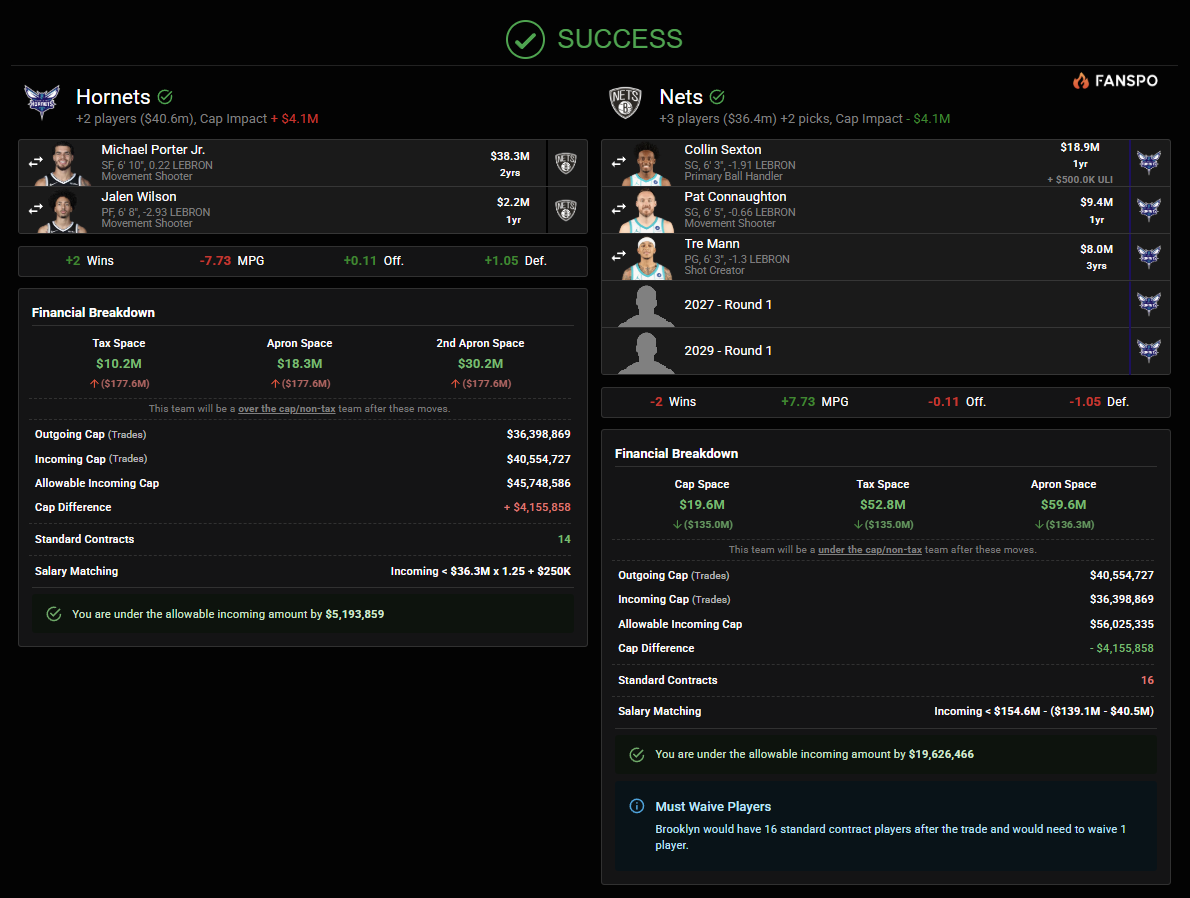Click Michael Porter Jr. salary $38.3M
1190x898 pixels.
tap(510, 156)
